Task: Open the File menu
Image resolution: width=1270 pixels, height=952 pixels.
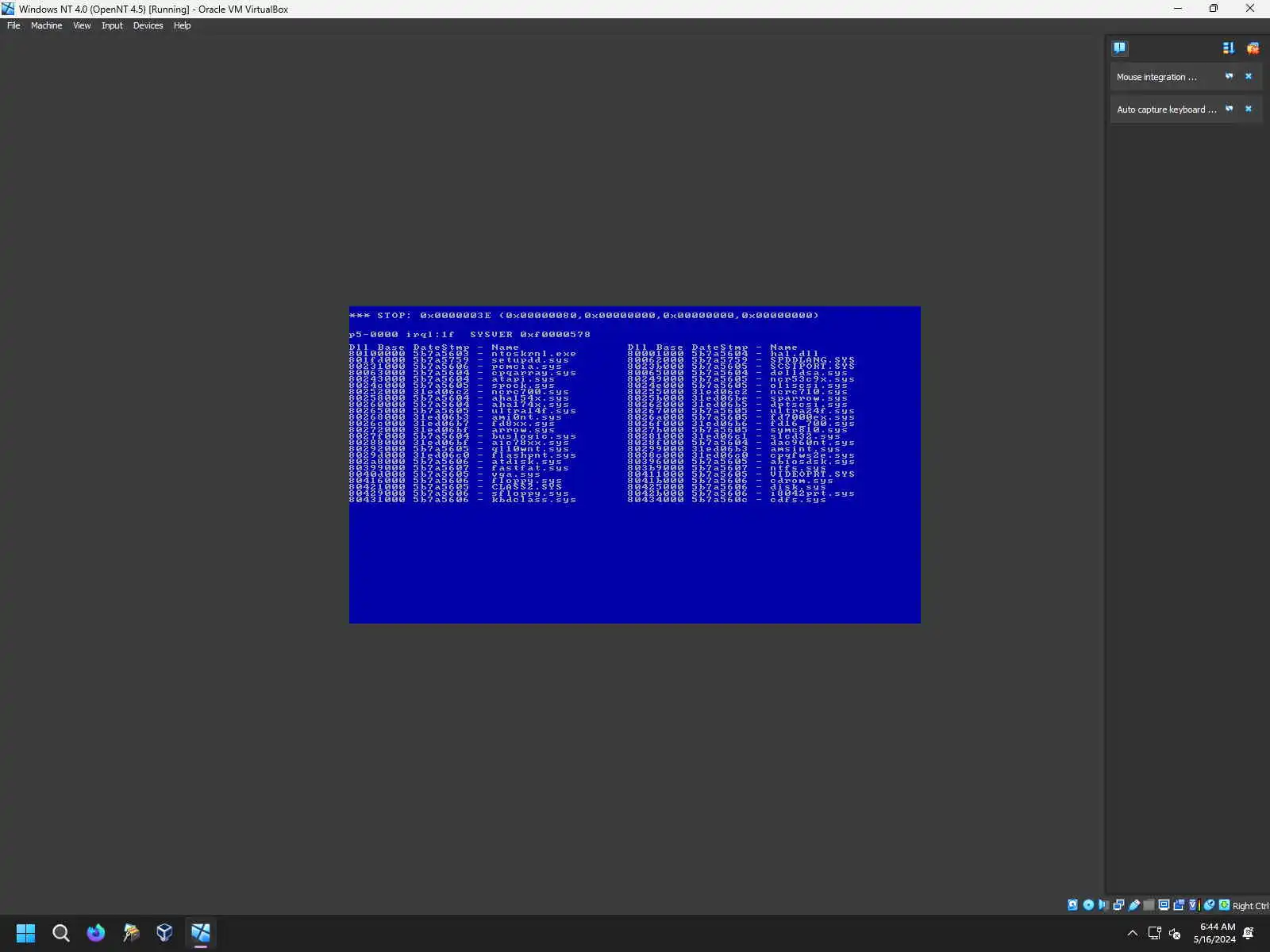Action: click(13, 25)
